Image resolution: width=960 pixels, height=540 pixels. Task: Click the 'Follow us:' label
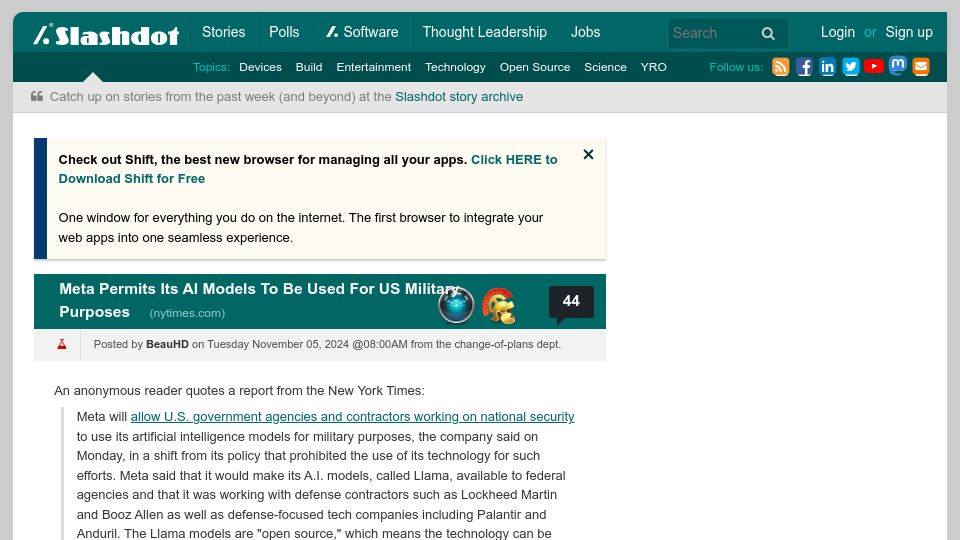coord(736,67)
